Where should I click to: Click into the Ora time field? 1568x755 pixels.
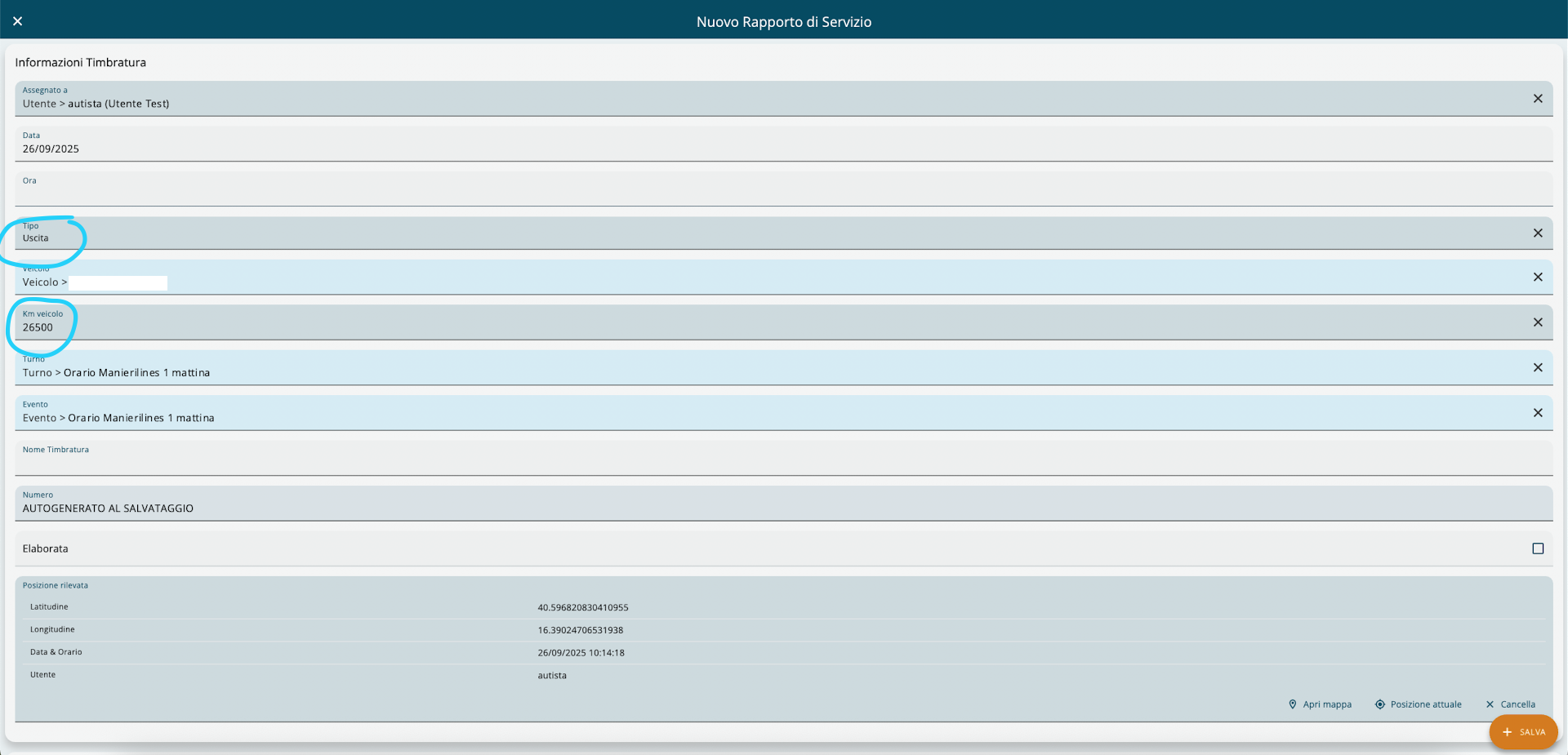point(735,193)
